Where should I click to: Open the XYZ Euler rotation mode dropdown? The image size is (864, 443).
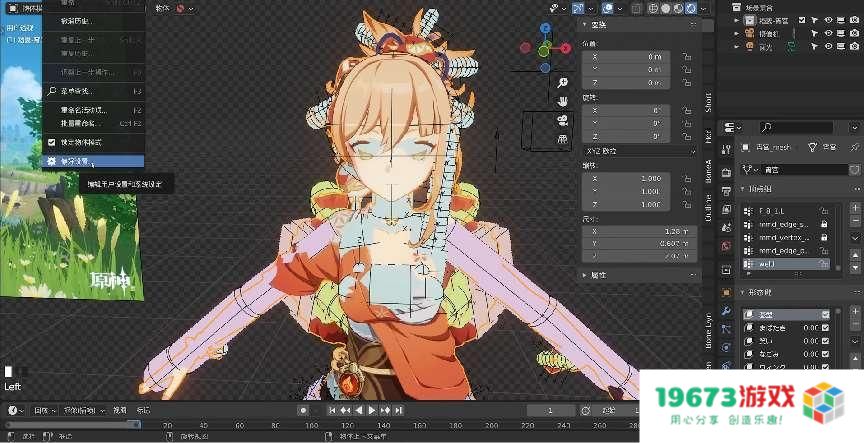click(639, 150)
